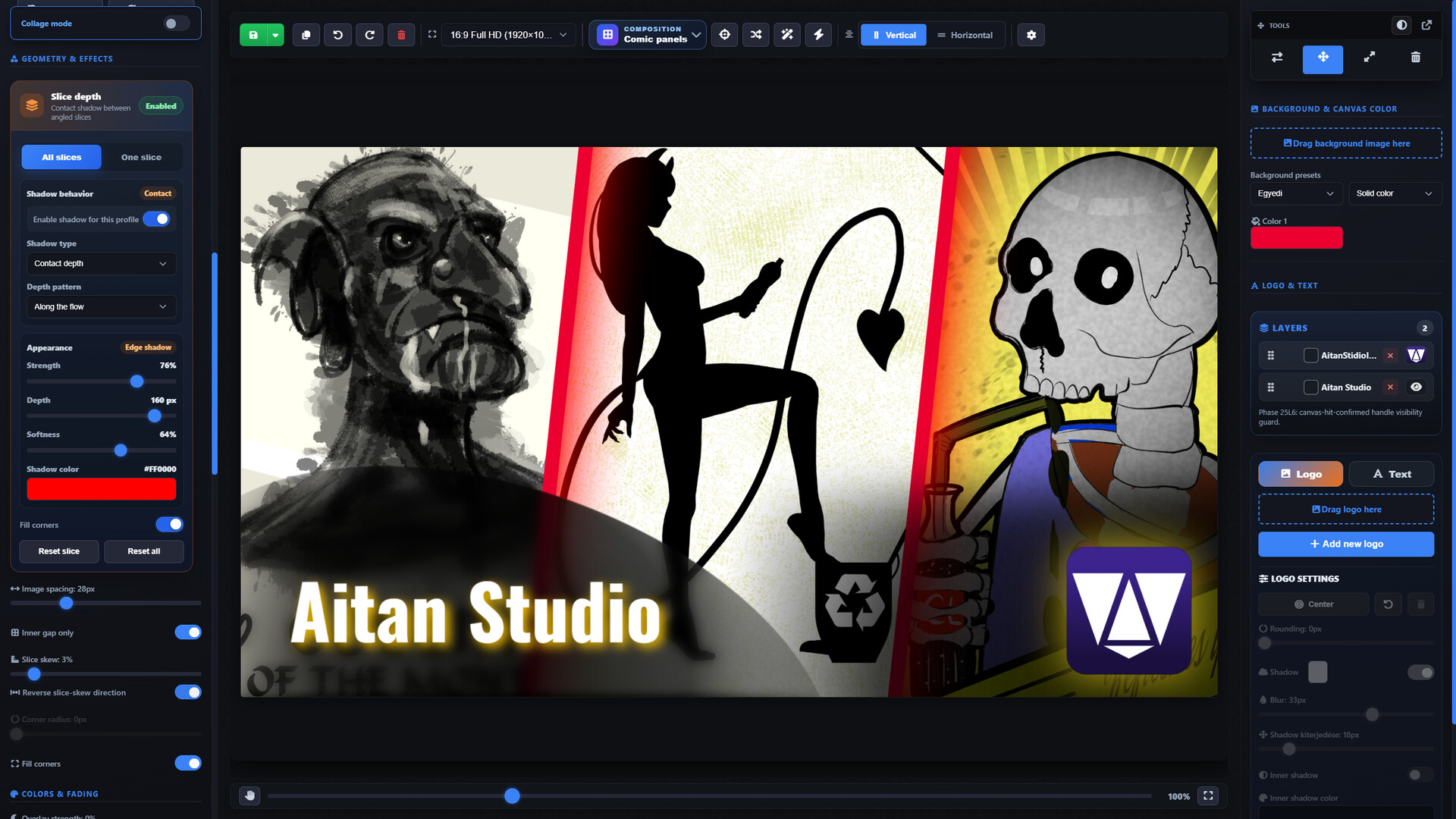The width and height of the screenshot is (1456, 819).
Task: Open the Composition Comic panels selector
Action: pyautogui.click(x=648, y=35)
